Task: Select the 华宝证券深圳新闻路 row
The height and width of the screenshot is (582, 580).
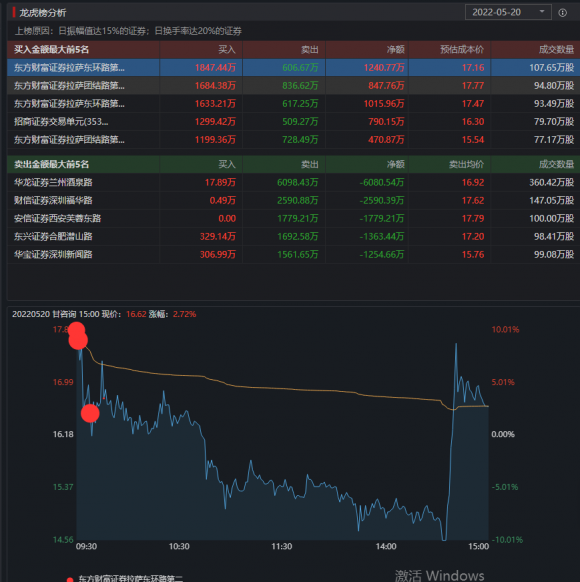Action: click(x=293, y=254)
